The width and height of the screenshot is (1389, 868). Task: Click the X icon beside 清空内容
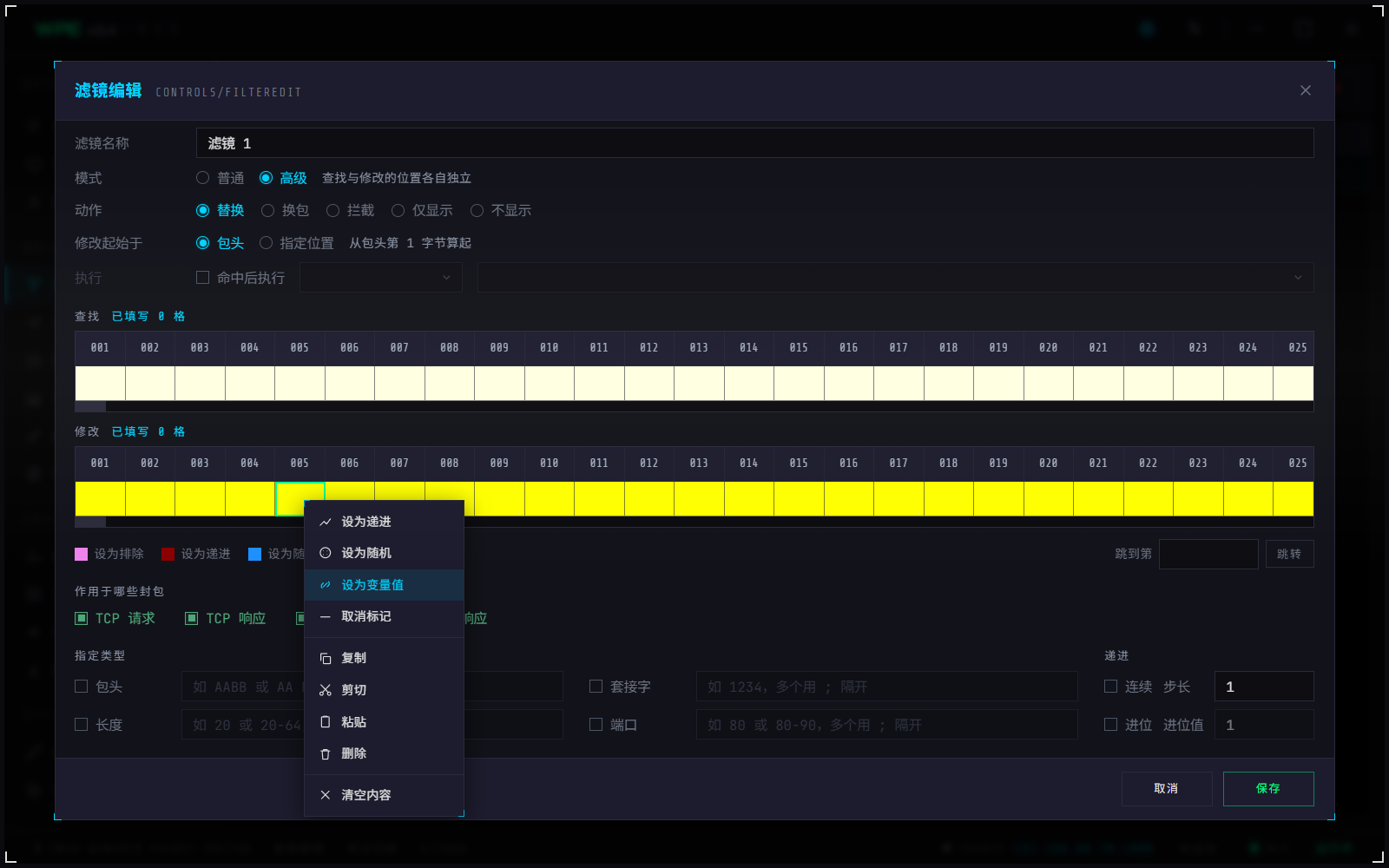(326, 795)
